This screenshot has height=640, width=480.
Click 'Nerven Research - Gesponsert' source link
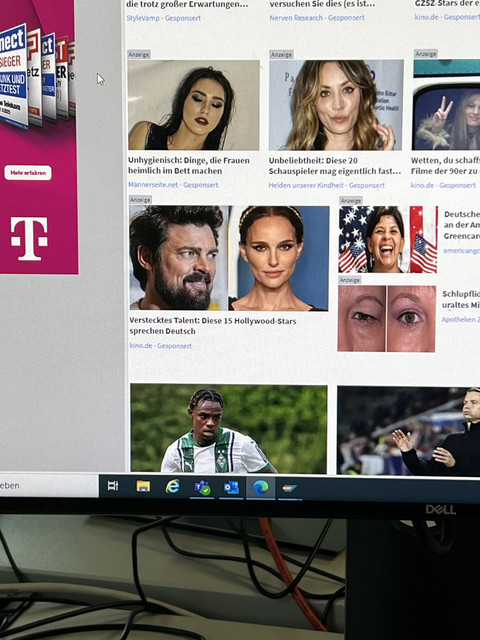point(317,18)
